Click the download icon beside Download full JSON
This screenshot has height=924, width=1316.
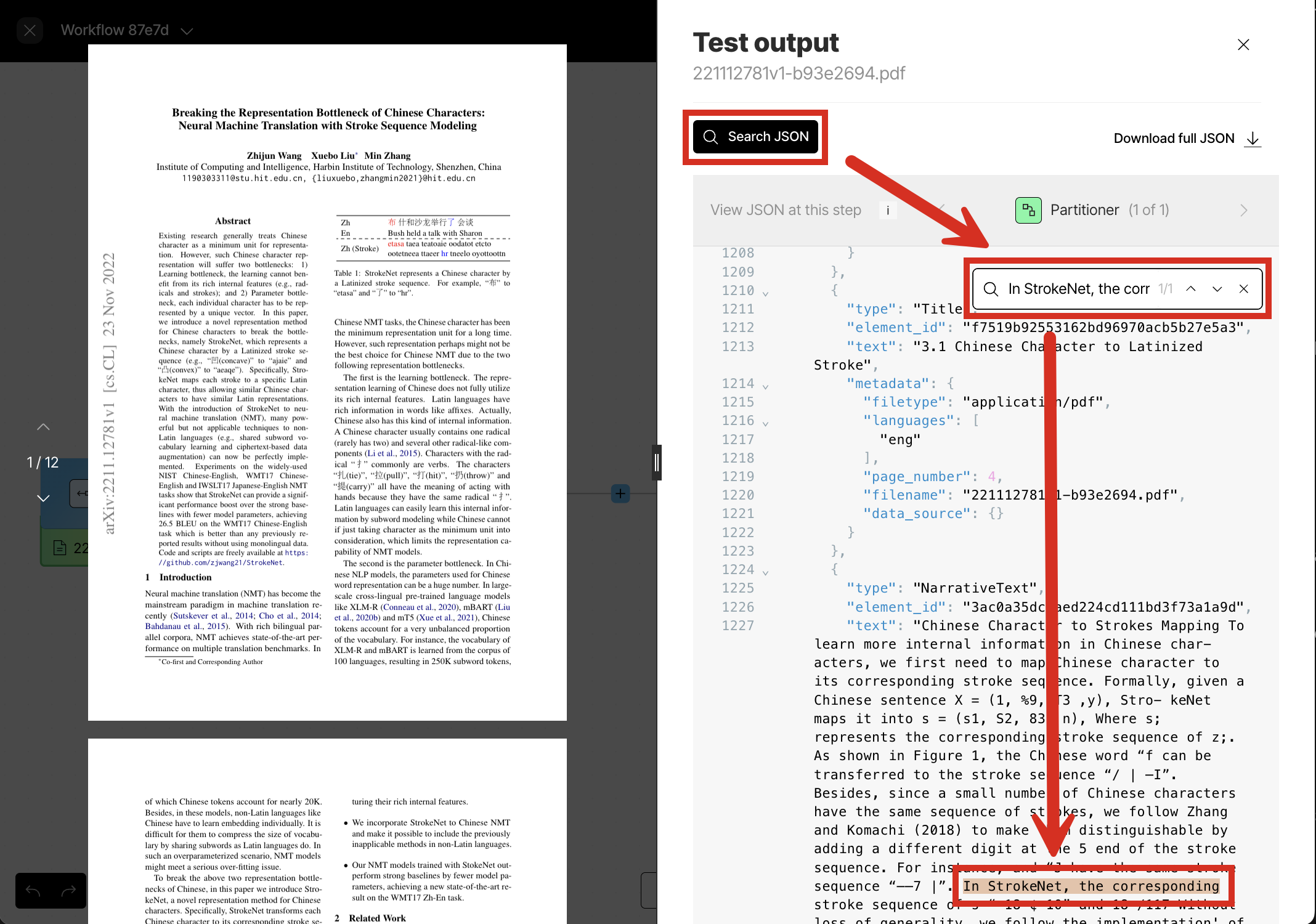coord(1253,139)
